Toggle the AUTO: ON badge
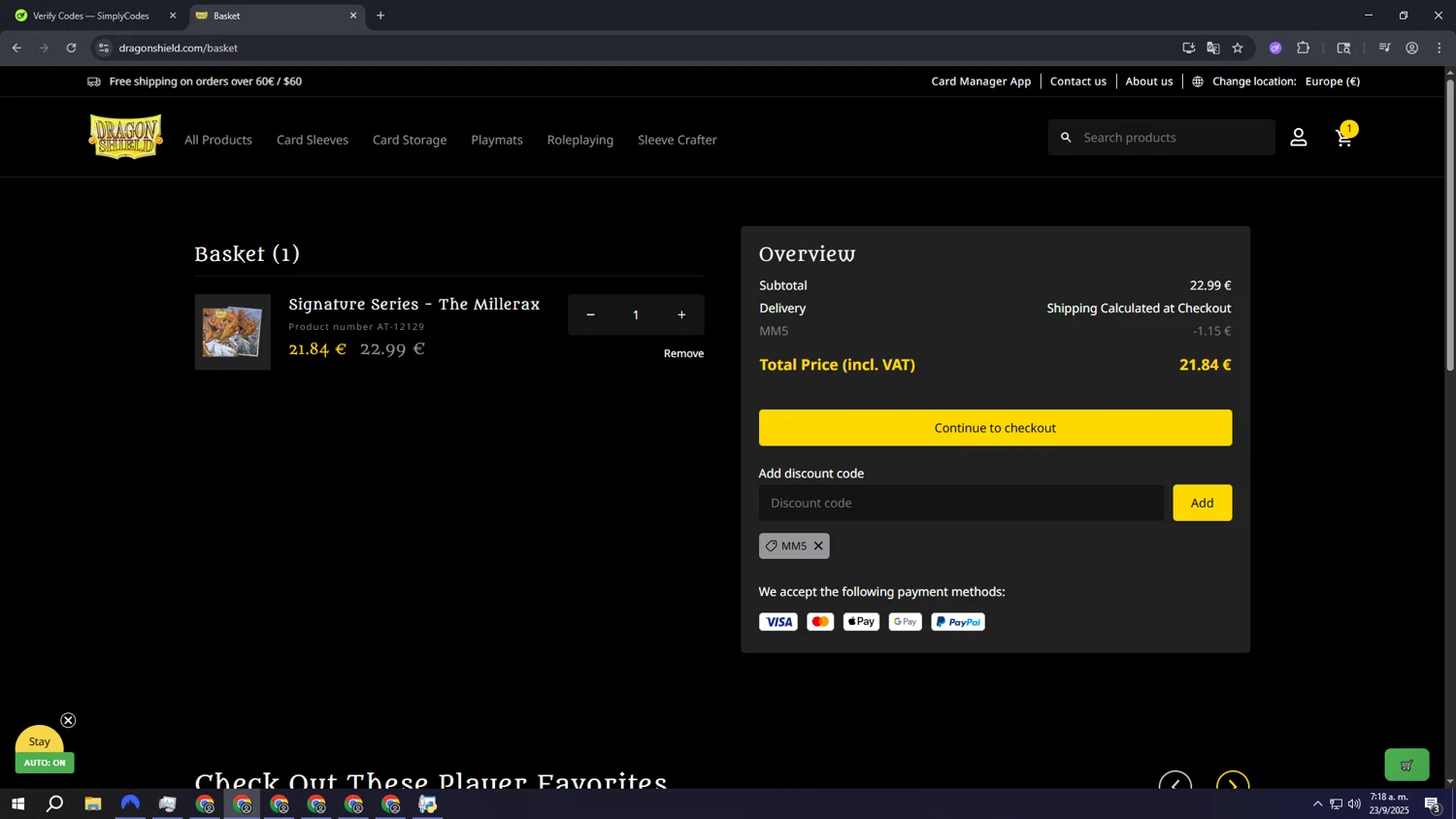The height and width of the screenshot is (819, 1456). pyautogui.click(x=45, y=763)
